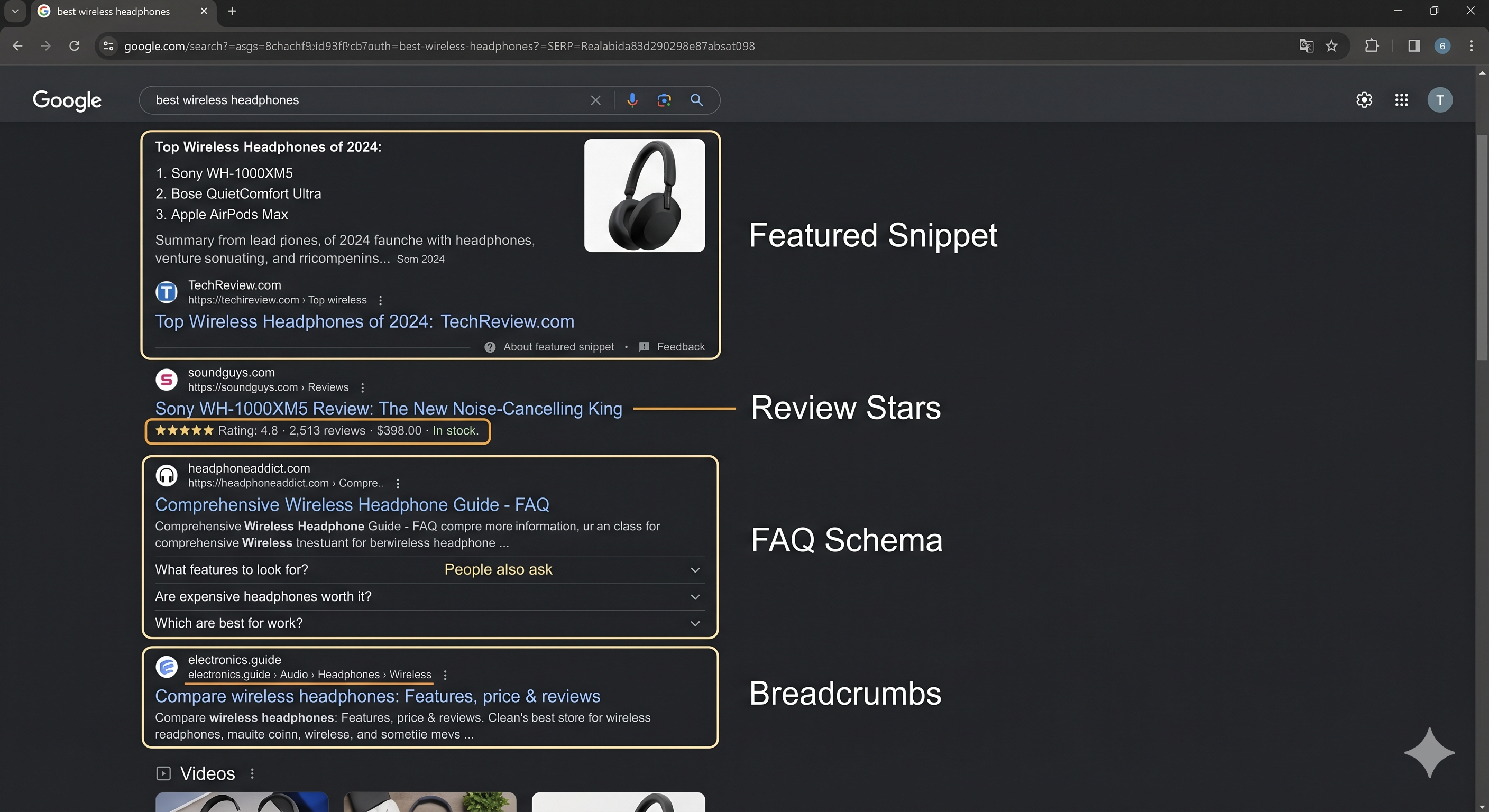Open site information icon in address bar
This screenshot has width=1489, height=812.
(x=108, y=45)
